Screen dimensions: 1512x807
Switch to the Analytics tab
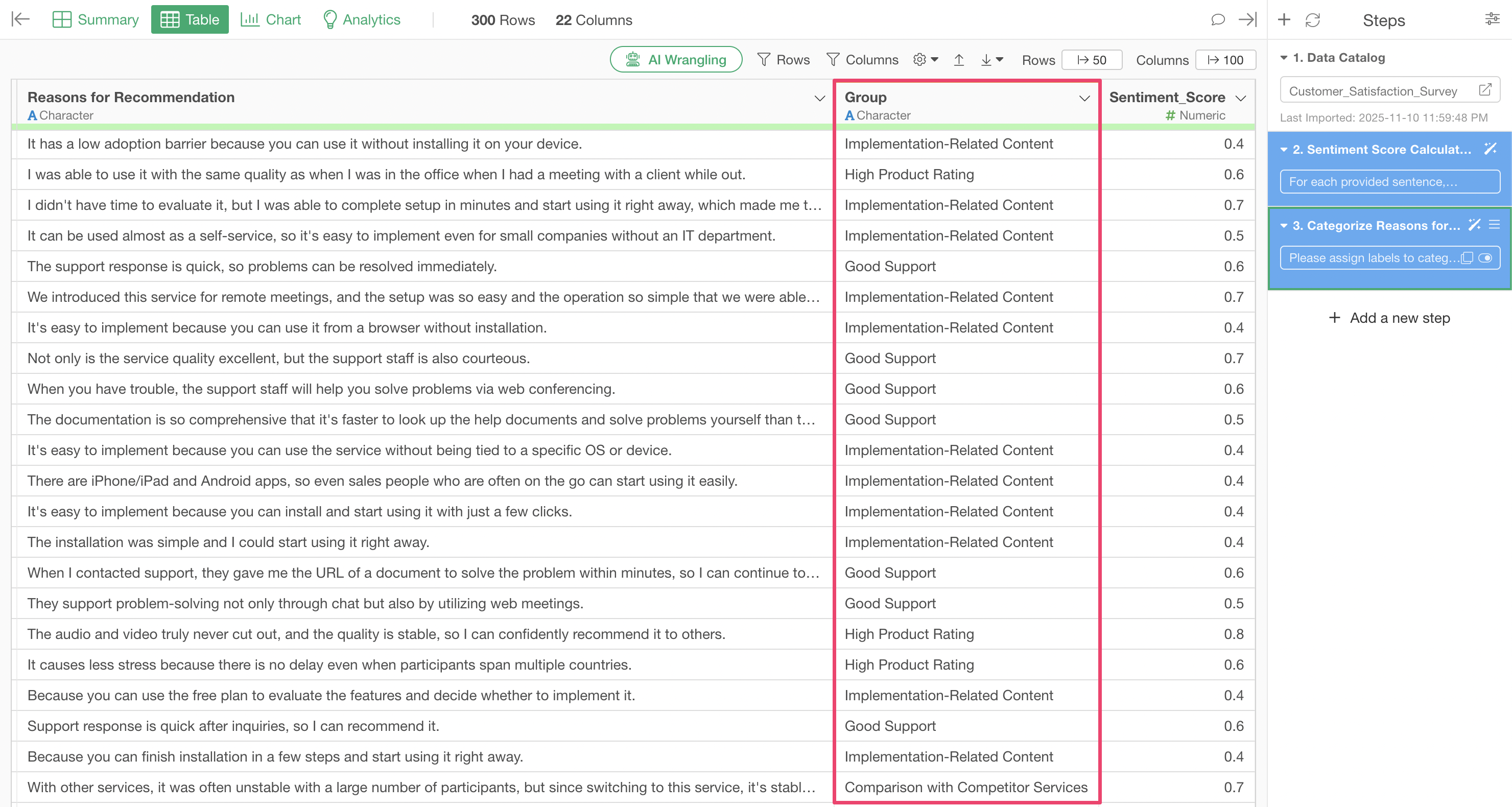(362, 20)
